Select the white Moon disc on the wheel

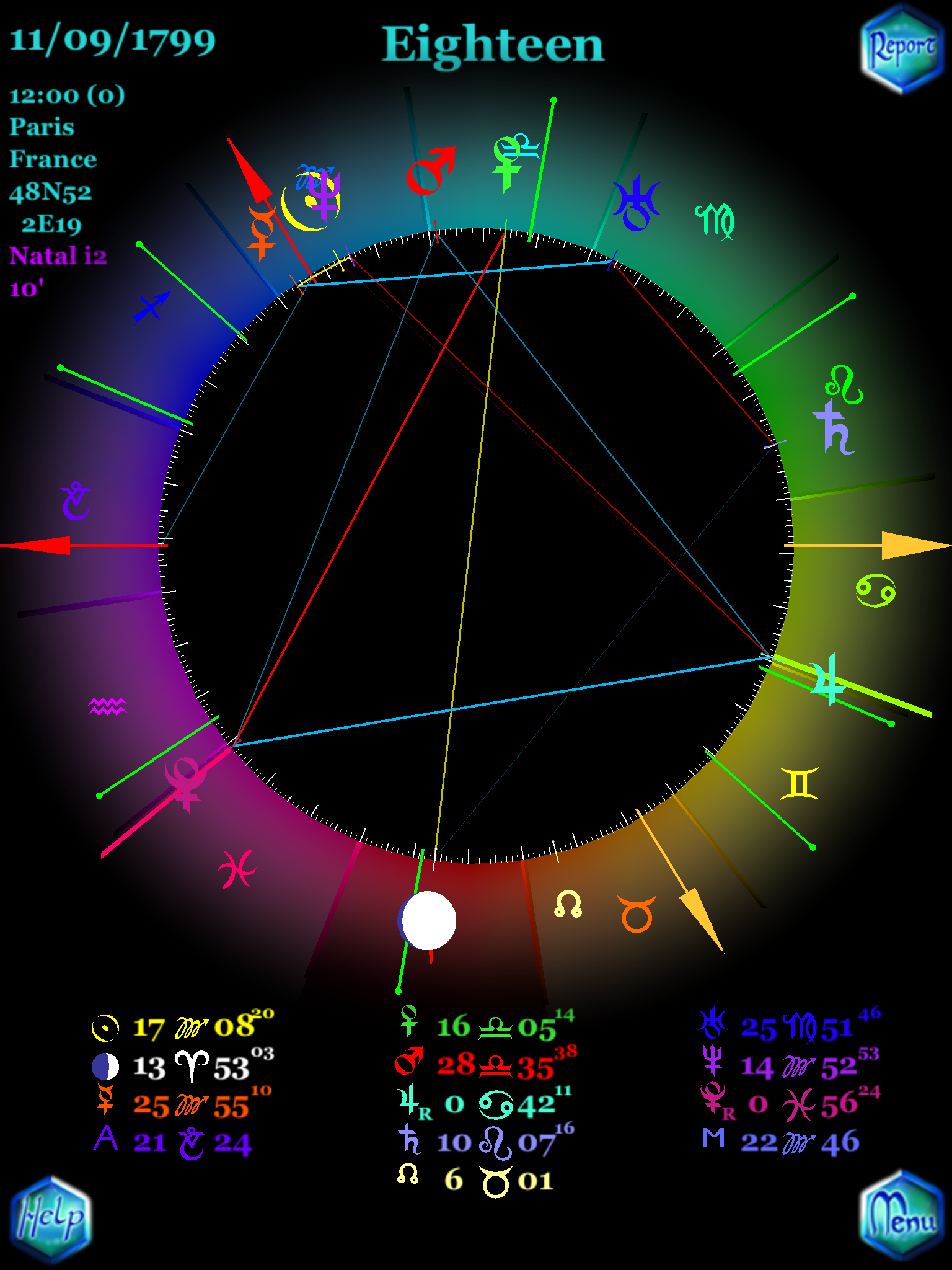427,921
